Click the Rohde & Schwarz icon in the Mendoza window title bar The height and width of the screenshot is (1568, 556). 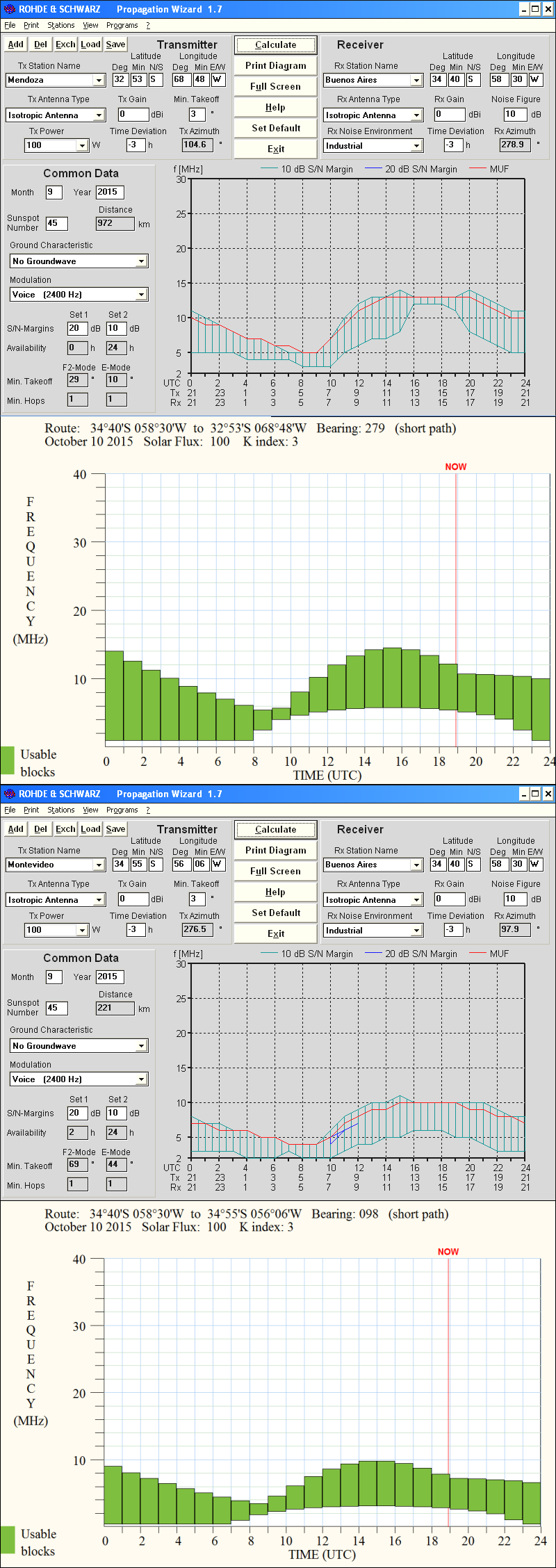tap(9, 9)
